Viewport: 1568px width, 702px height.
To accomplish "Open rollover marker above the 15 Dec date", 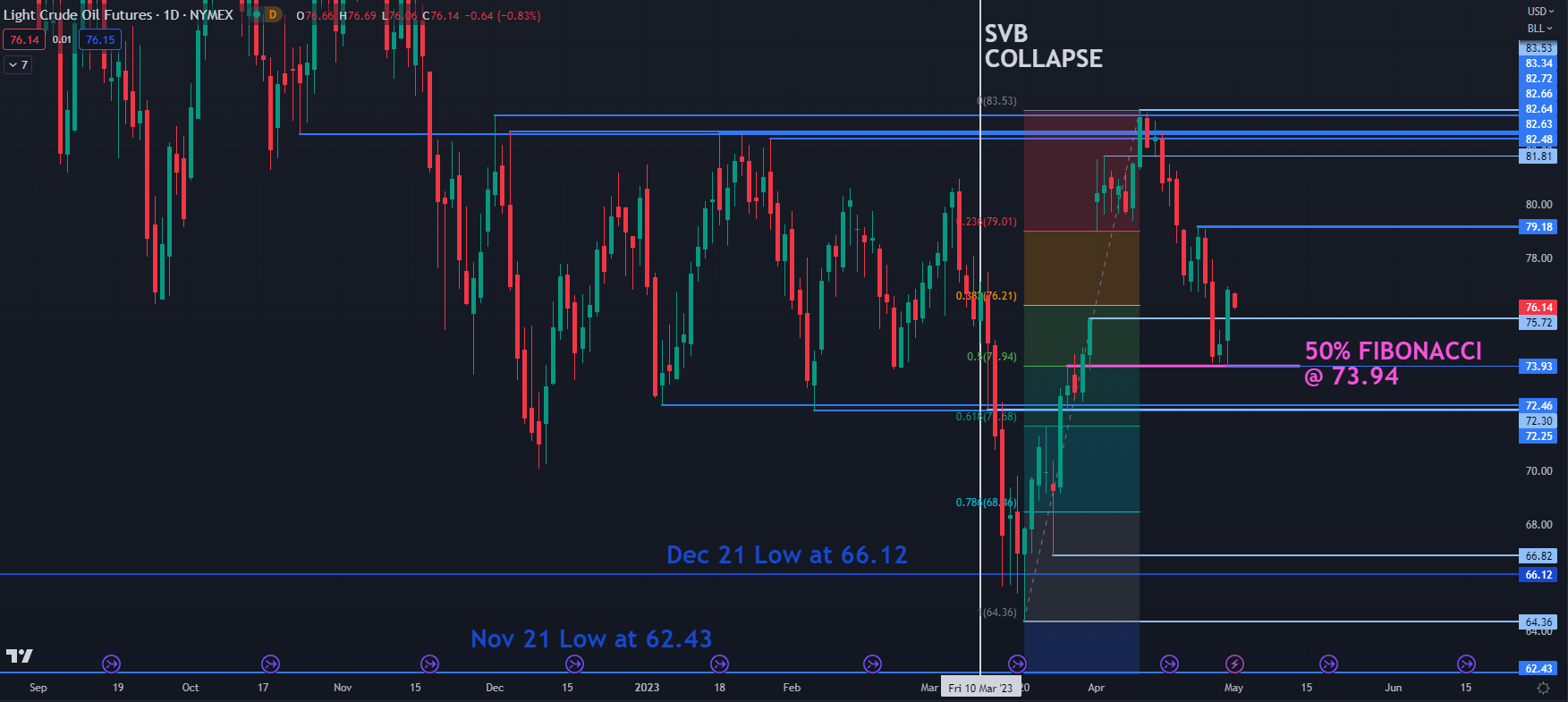I will click(574, 664).
